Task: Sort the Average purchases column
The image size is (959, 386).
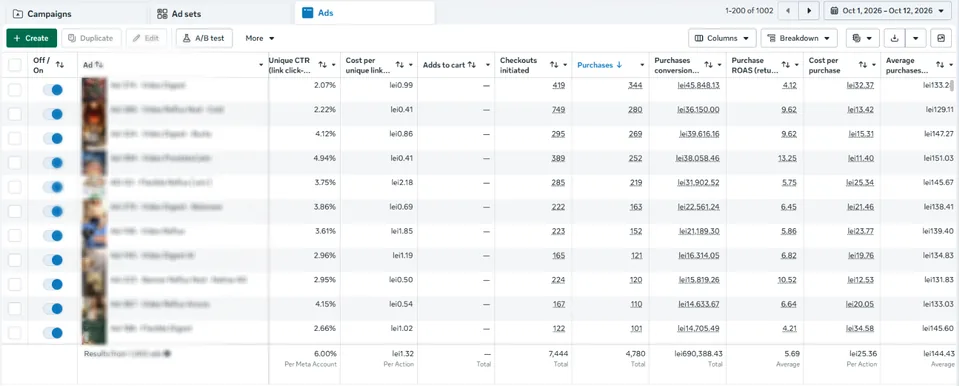Action: click(940, 65)
